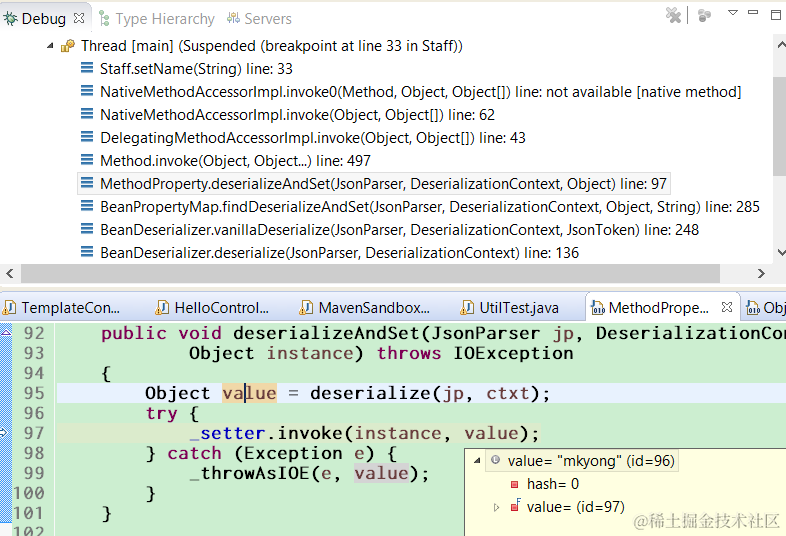Click the instruction pointer arrow at line 97
This screenshot has height=536, width=786.
pyautogui.click(x=4, y=432)
